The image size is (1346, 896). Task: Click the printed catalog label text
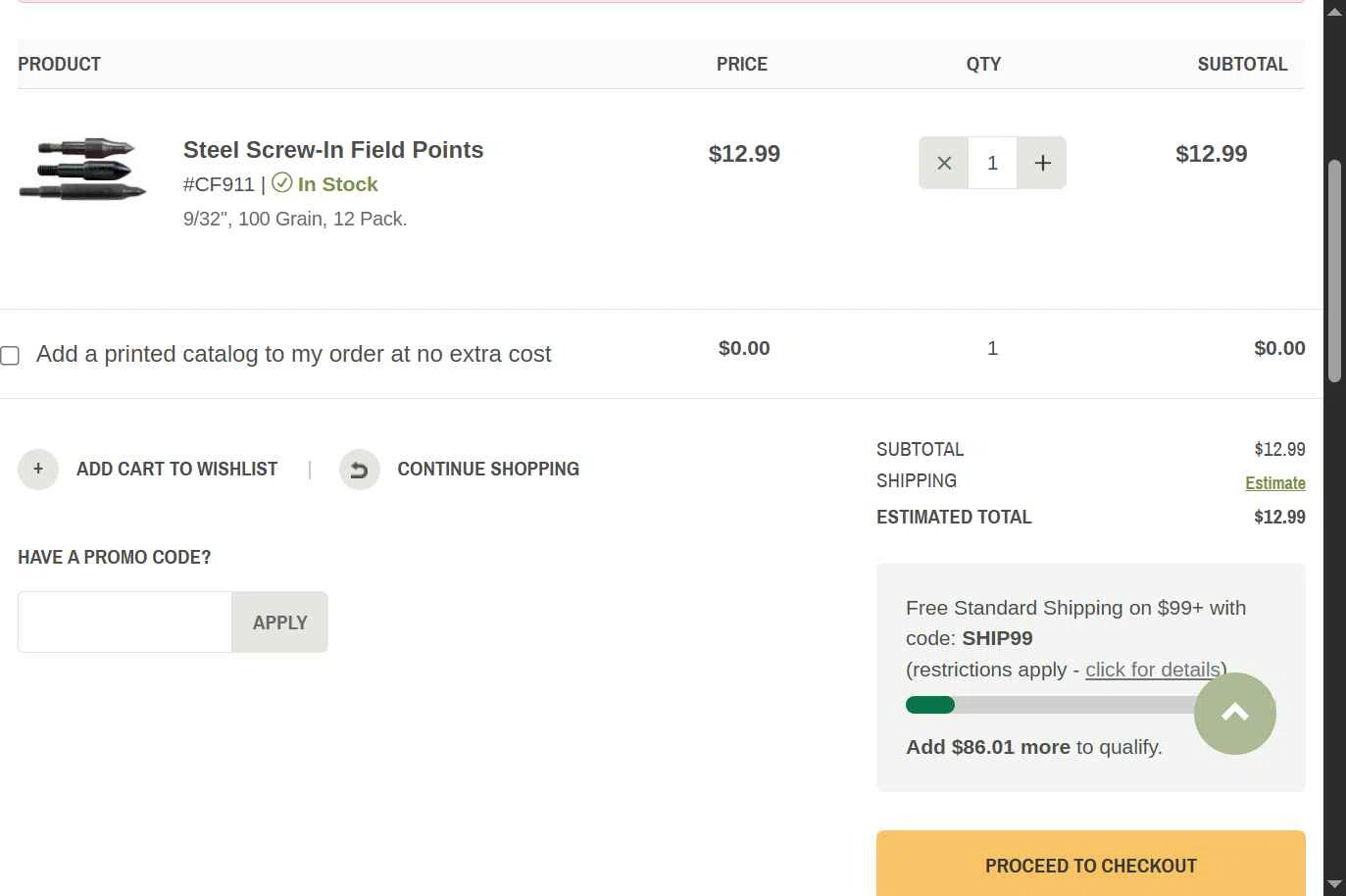293,354
